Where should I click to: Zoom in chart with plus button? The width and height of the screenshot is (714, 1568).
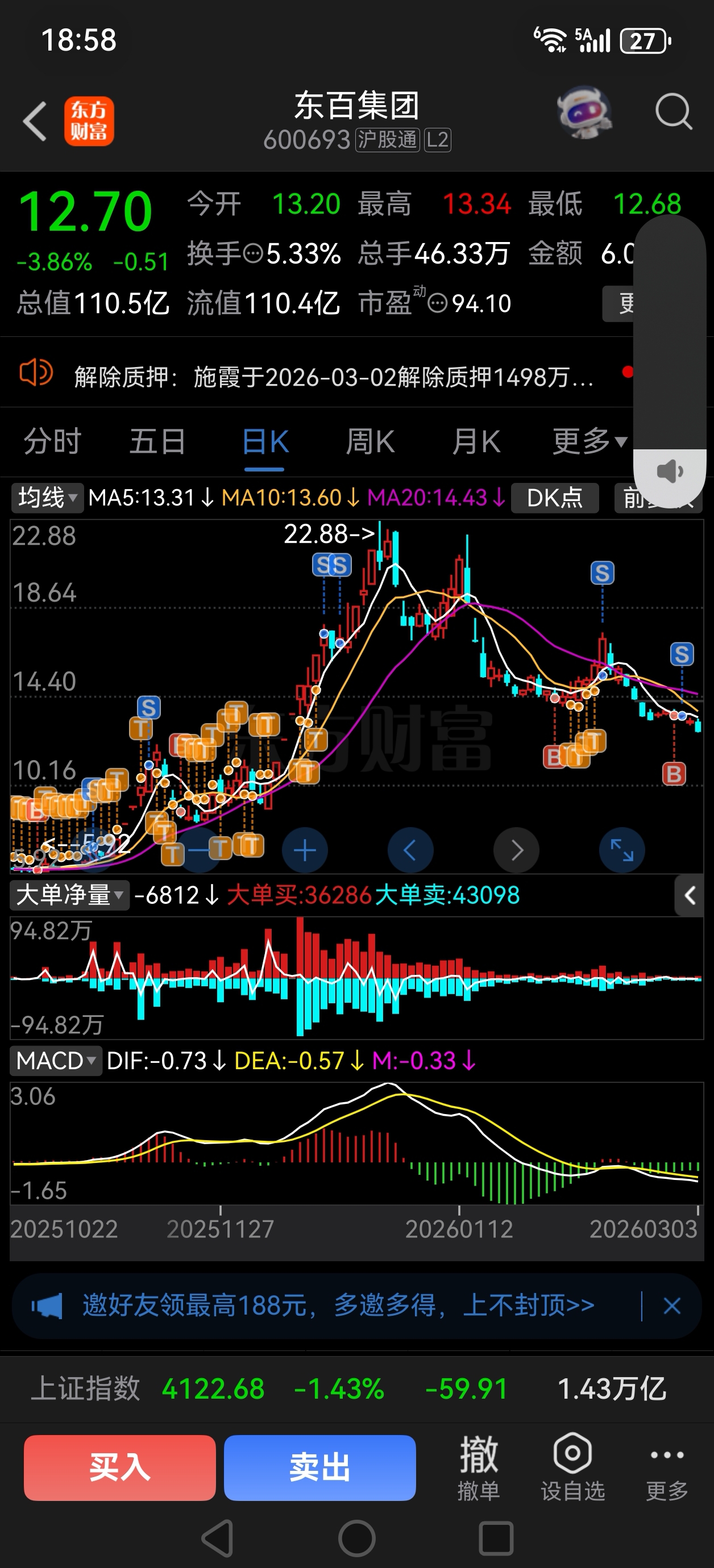click(x=305, y=850)
